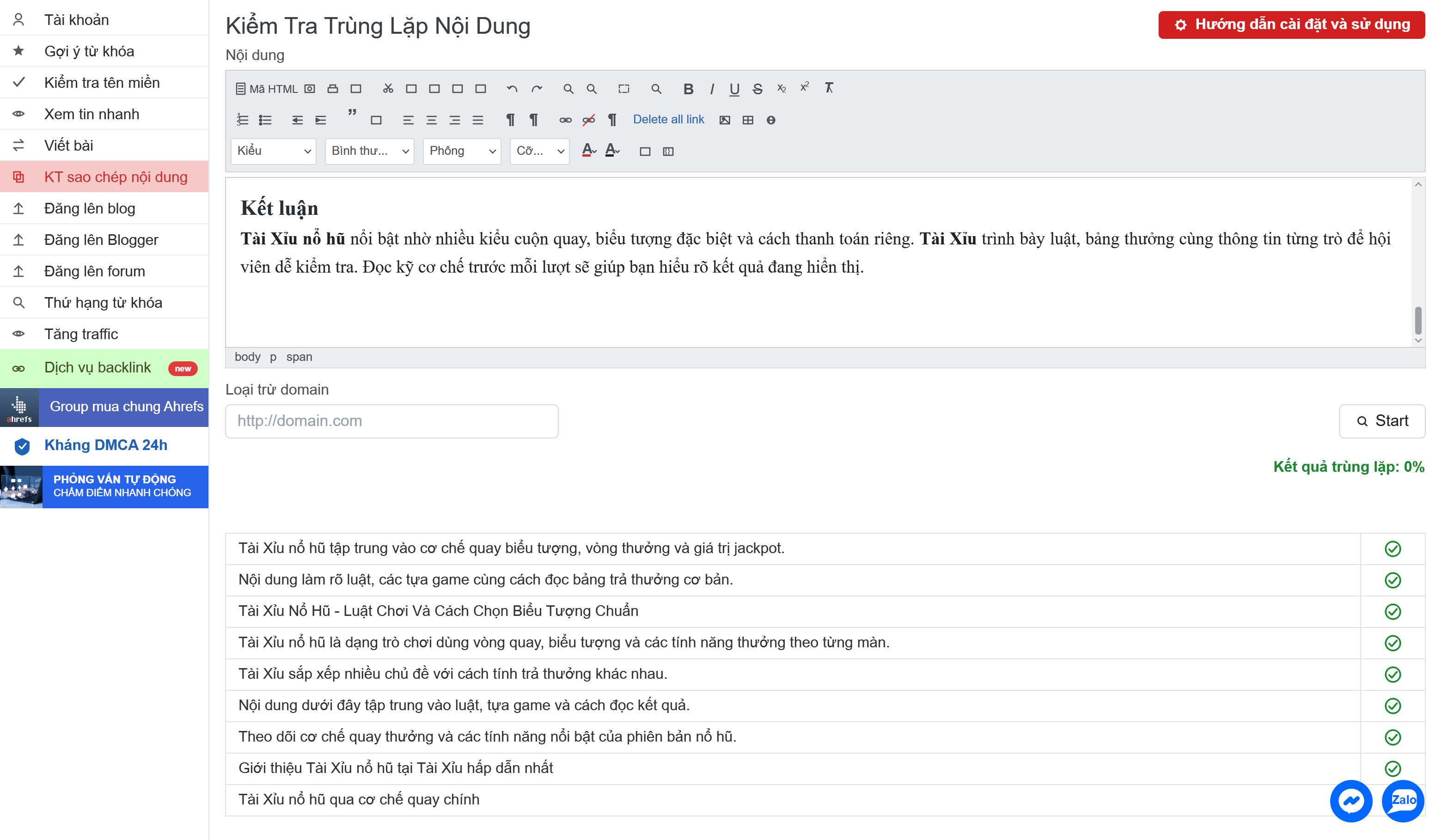Screen dimensions: 1442x840
Task: Open Tăng traffic in the sidebar
Action: 104,334
